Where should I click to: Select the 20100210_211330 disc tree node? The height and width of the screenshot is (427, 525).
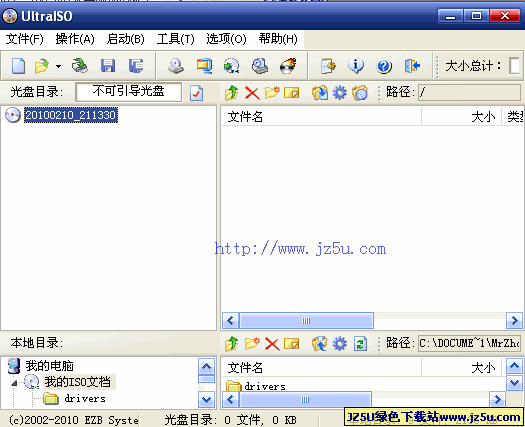pos(71,115)
